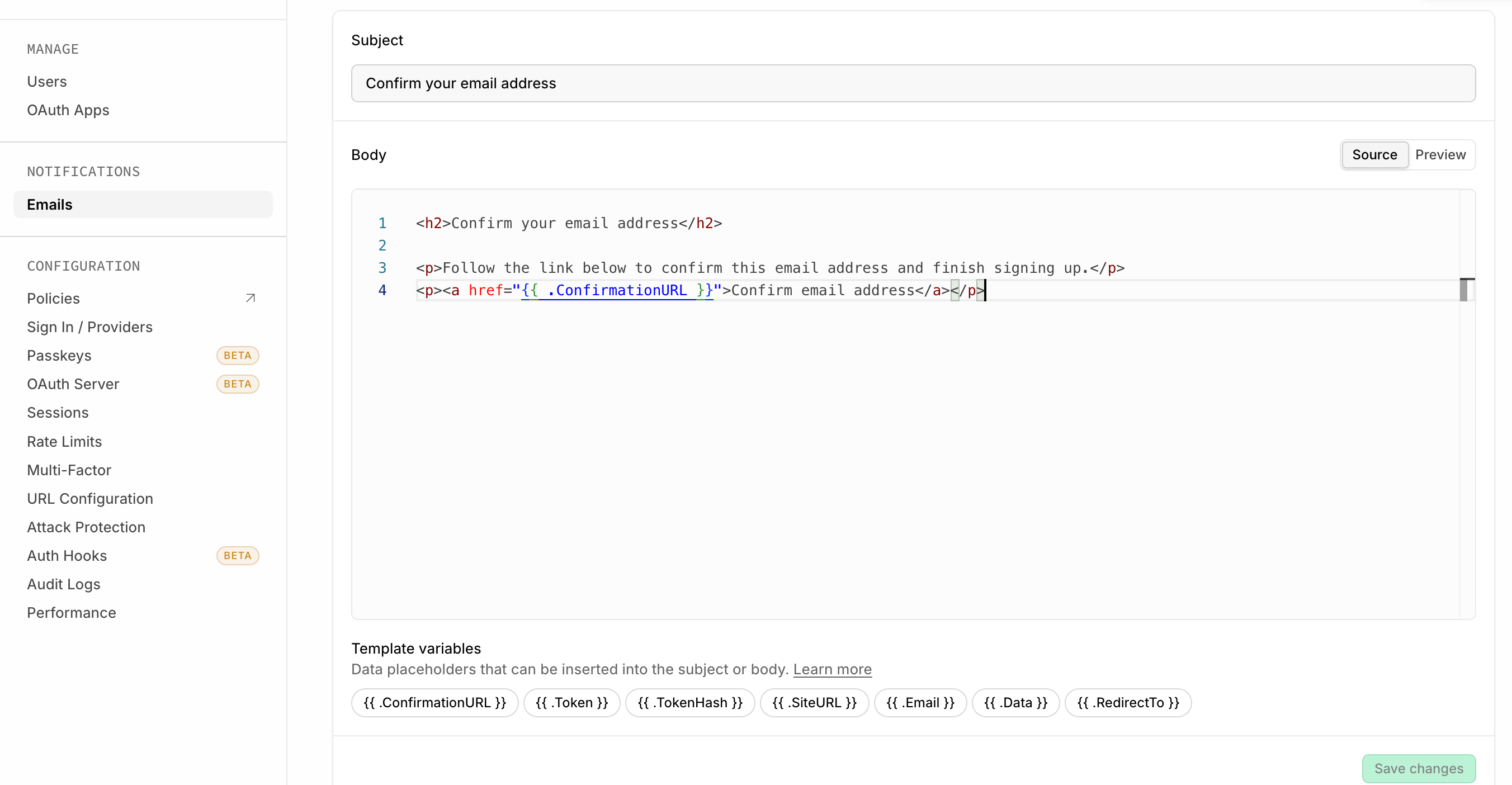Navigate to Sessions settings
Image resolution: width=1512 pixels, height=785 pixels.
coord(58,413)
